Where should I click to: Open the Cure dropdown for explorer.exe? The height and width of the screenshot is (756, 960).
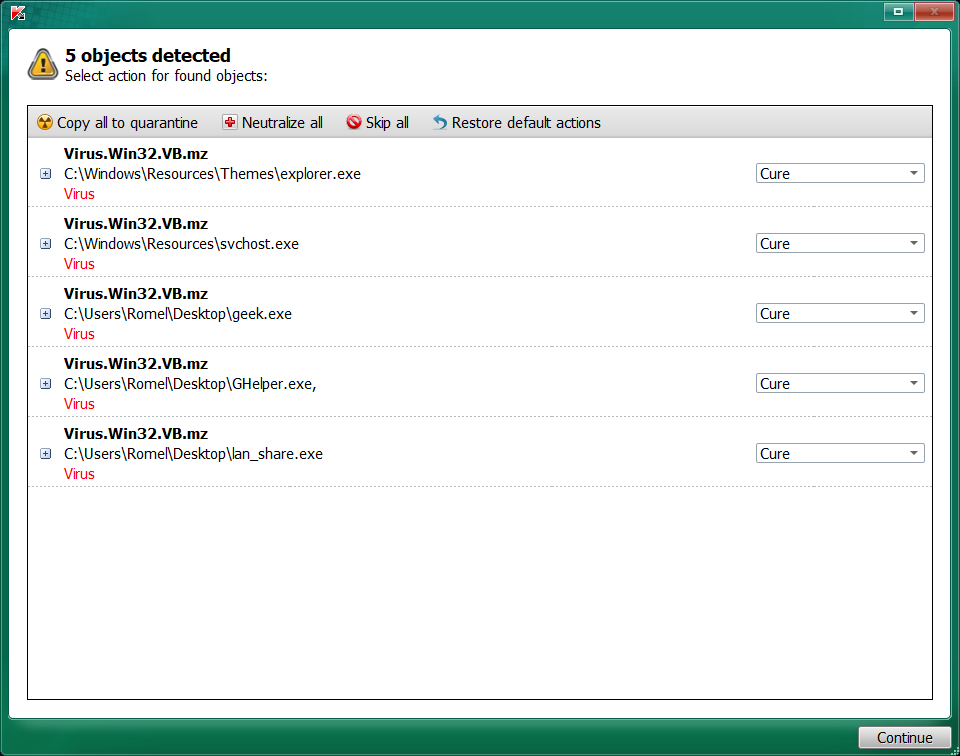(x=839, y=173)
